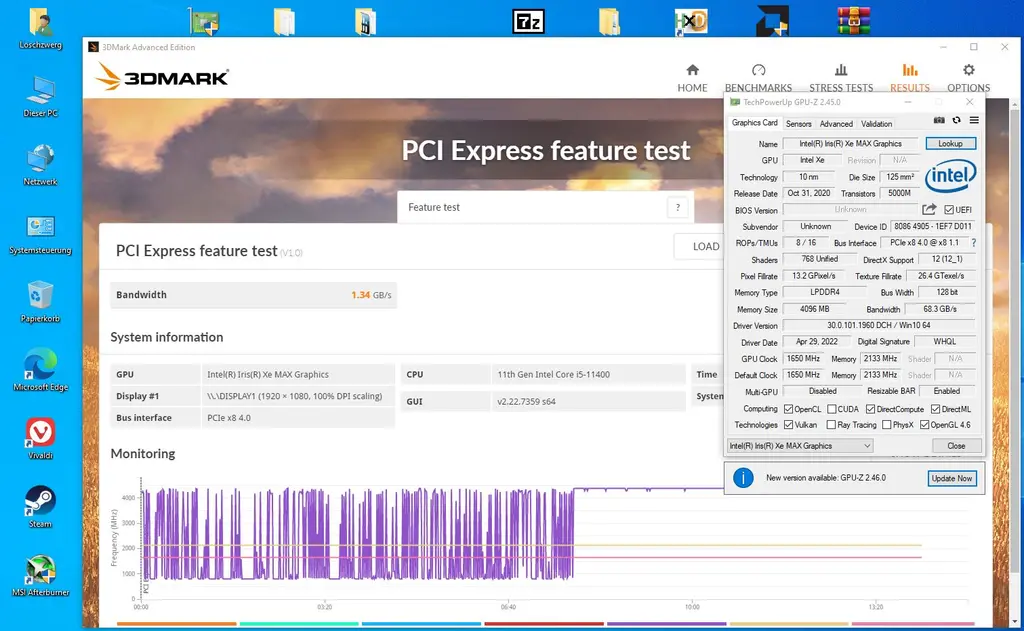1024x631 pixels.
Task: Toggle the OpenCL checkbox
Action: (x=789, y=409)
